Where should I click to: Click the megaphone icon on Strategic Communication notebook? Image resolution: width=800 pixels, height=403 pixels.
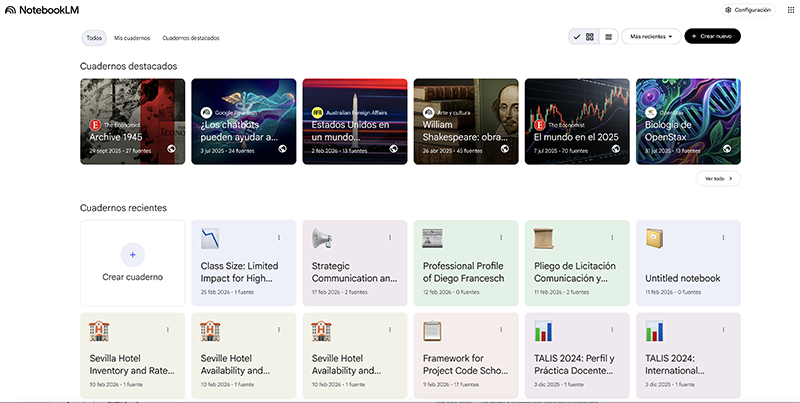click(x=322, y=238)
